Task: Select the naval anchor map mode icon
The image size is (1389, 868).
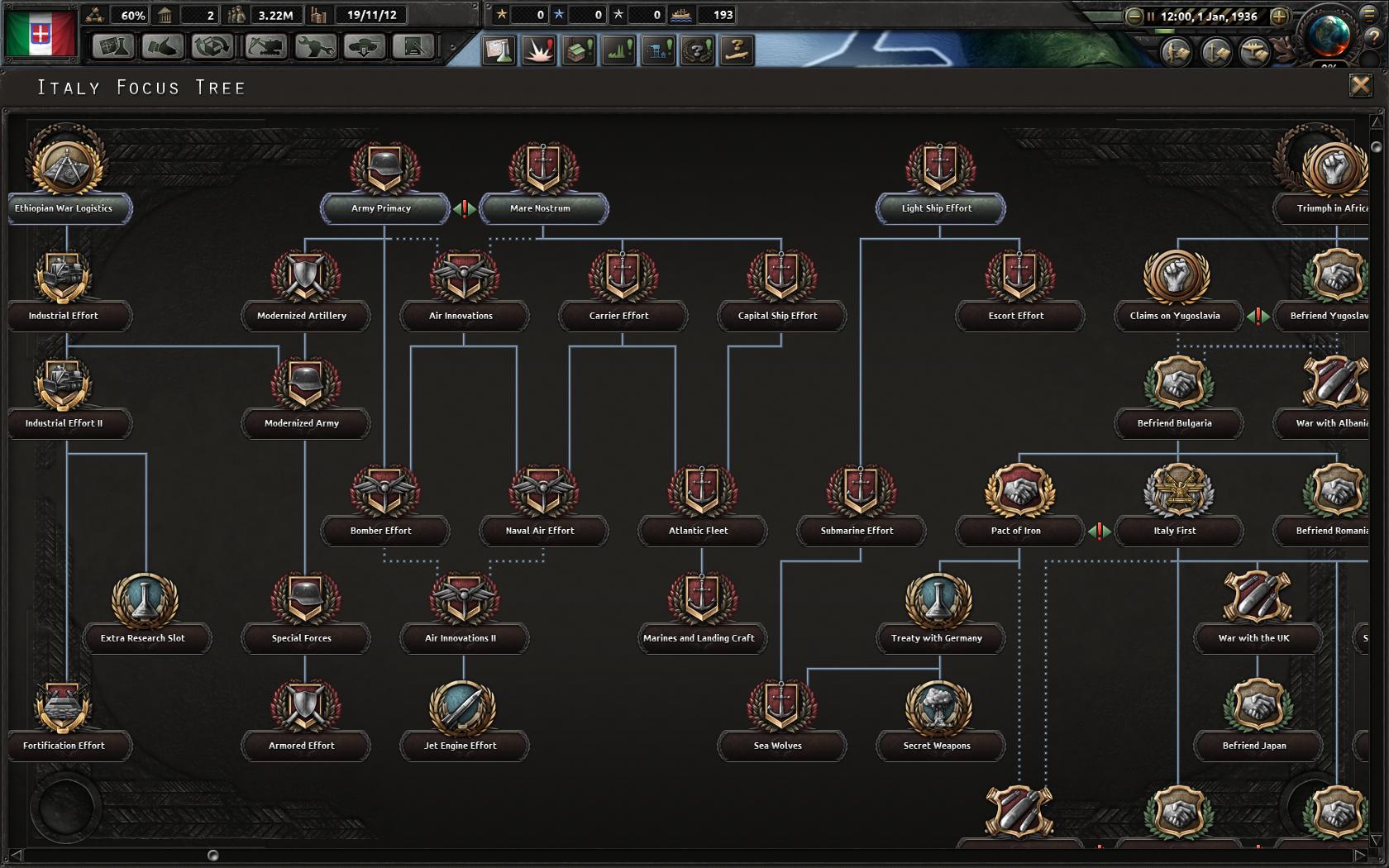Action: click(x=1215, y=52)
